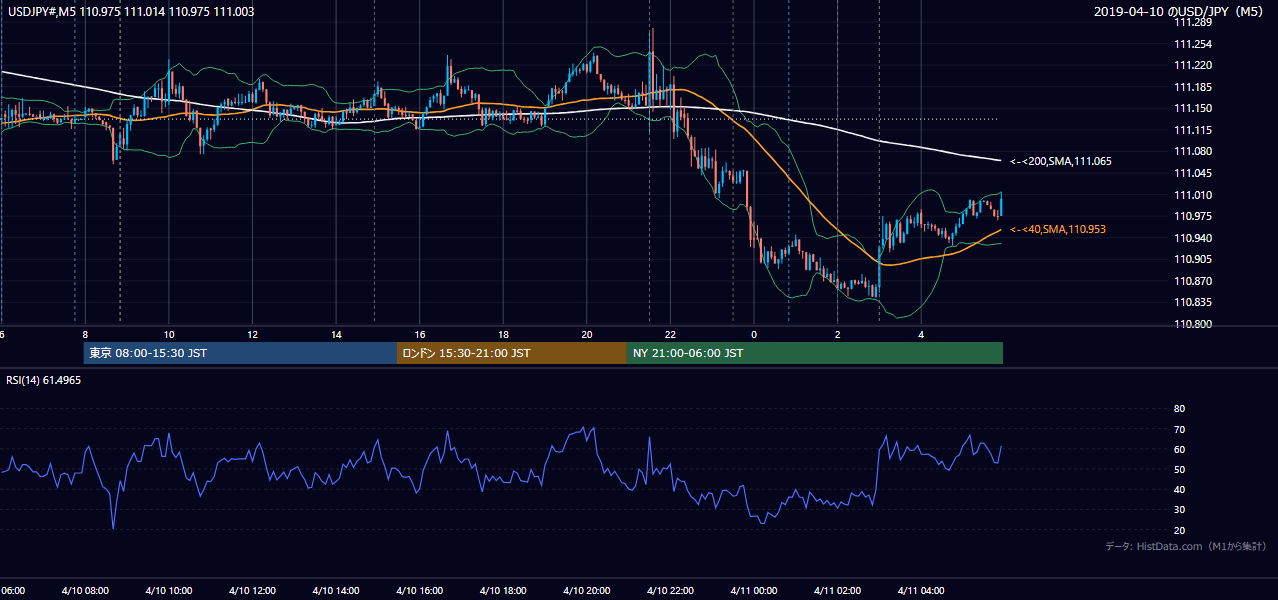1278x600 pixels.
Task: Click hour label 22 under price chart
Action: (671, 334)
